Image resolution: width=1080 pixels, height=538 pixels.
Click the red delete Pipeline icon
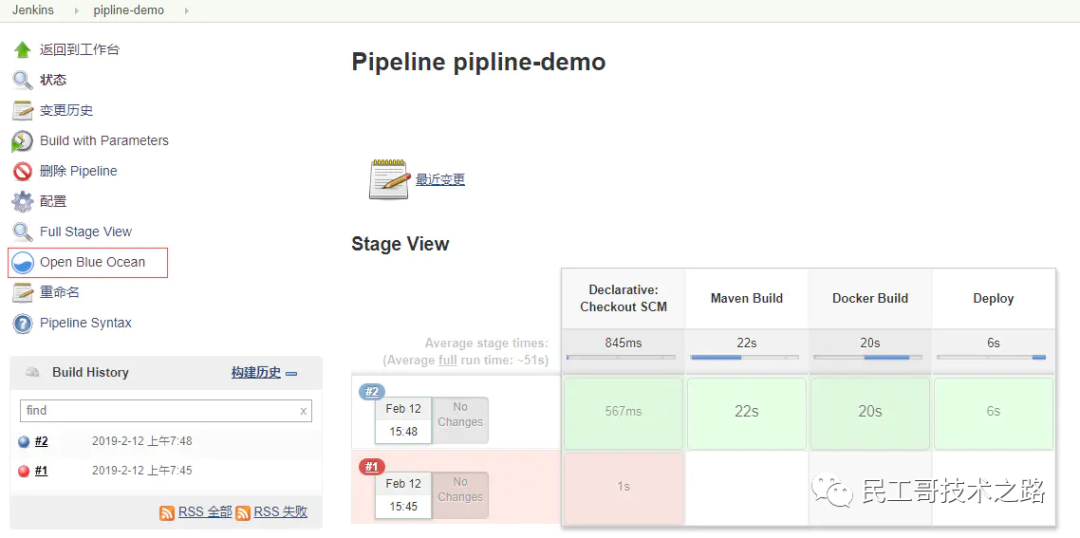click(x=22, y=171)
